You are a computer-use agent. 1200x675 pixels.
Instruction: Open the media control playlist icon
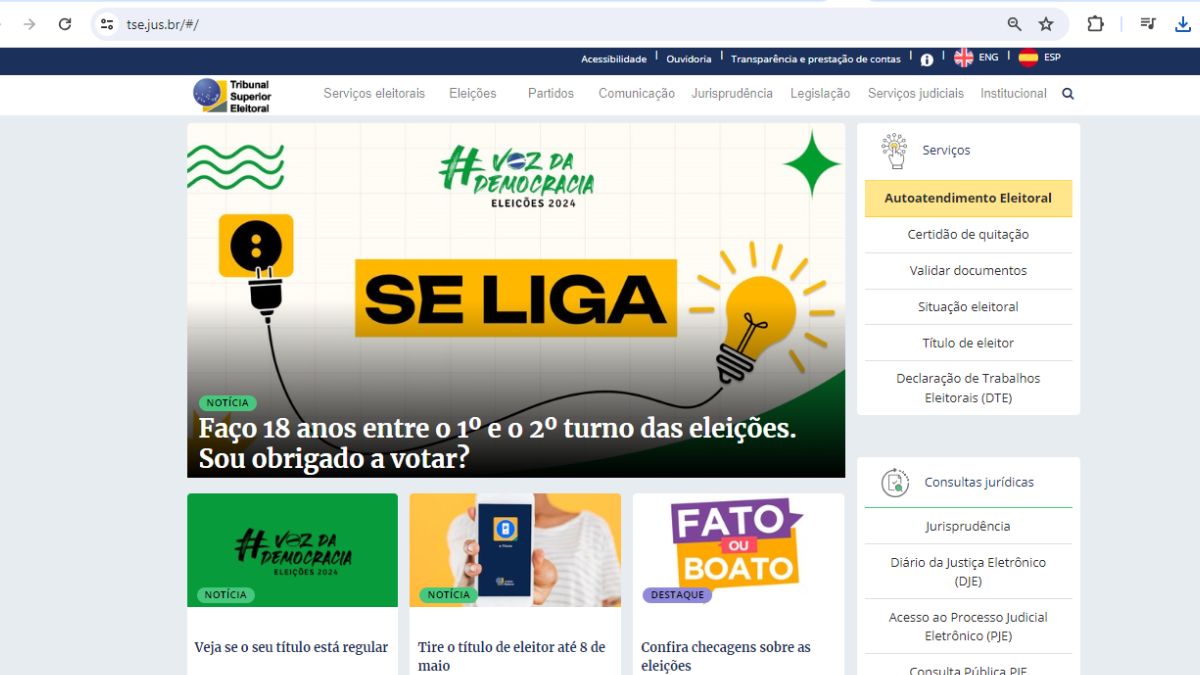(x=1148, y=24)
